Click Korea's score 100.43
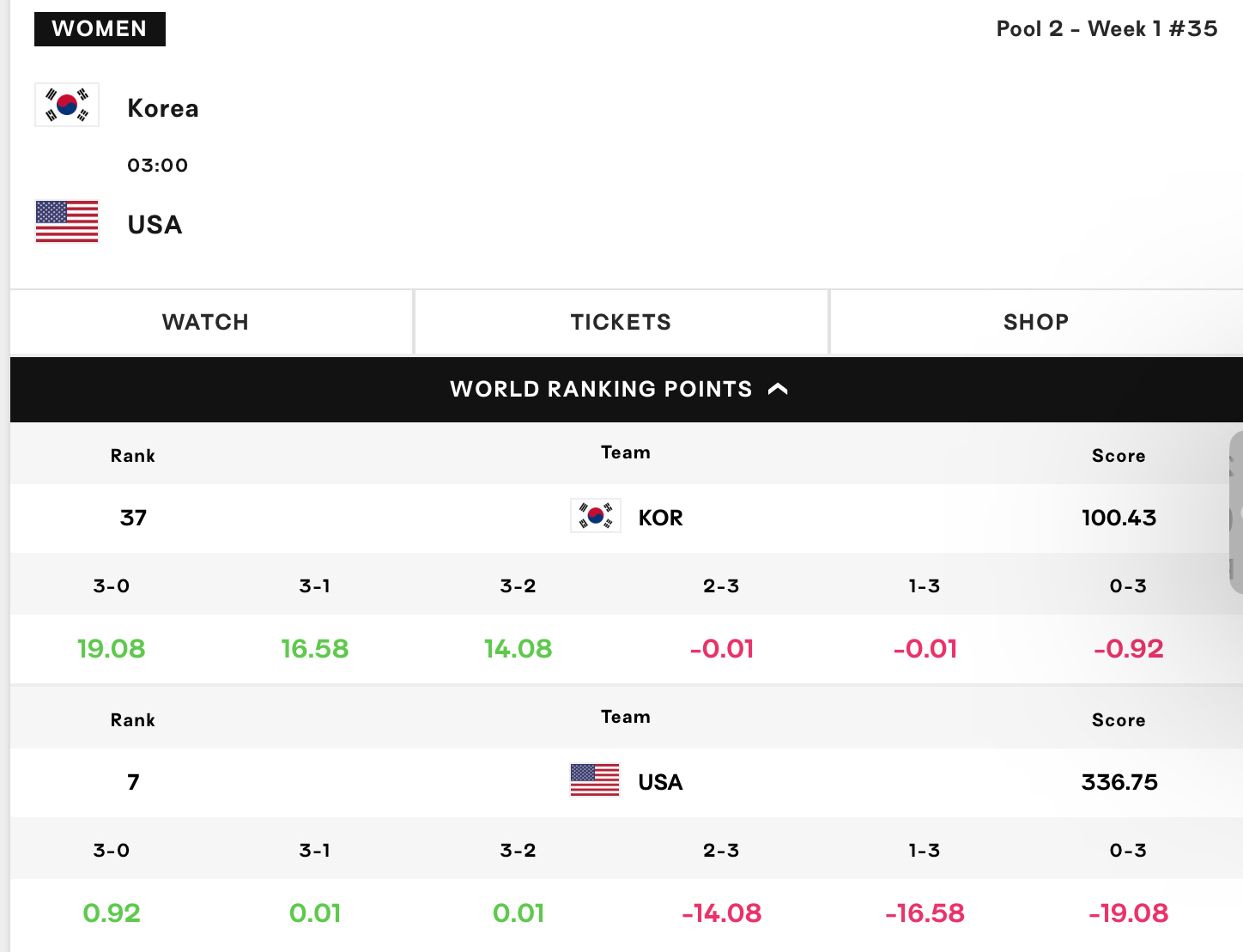The width and height of the screenshot is (1243, 952). [x=1119, y=518]
